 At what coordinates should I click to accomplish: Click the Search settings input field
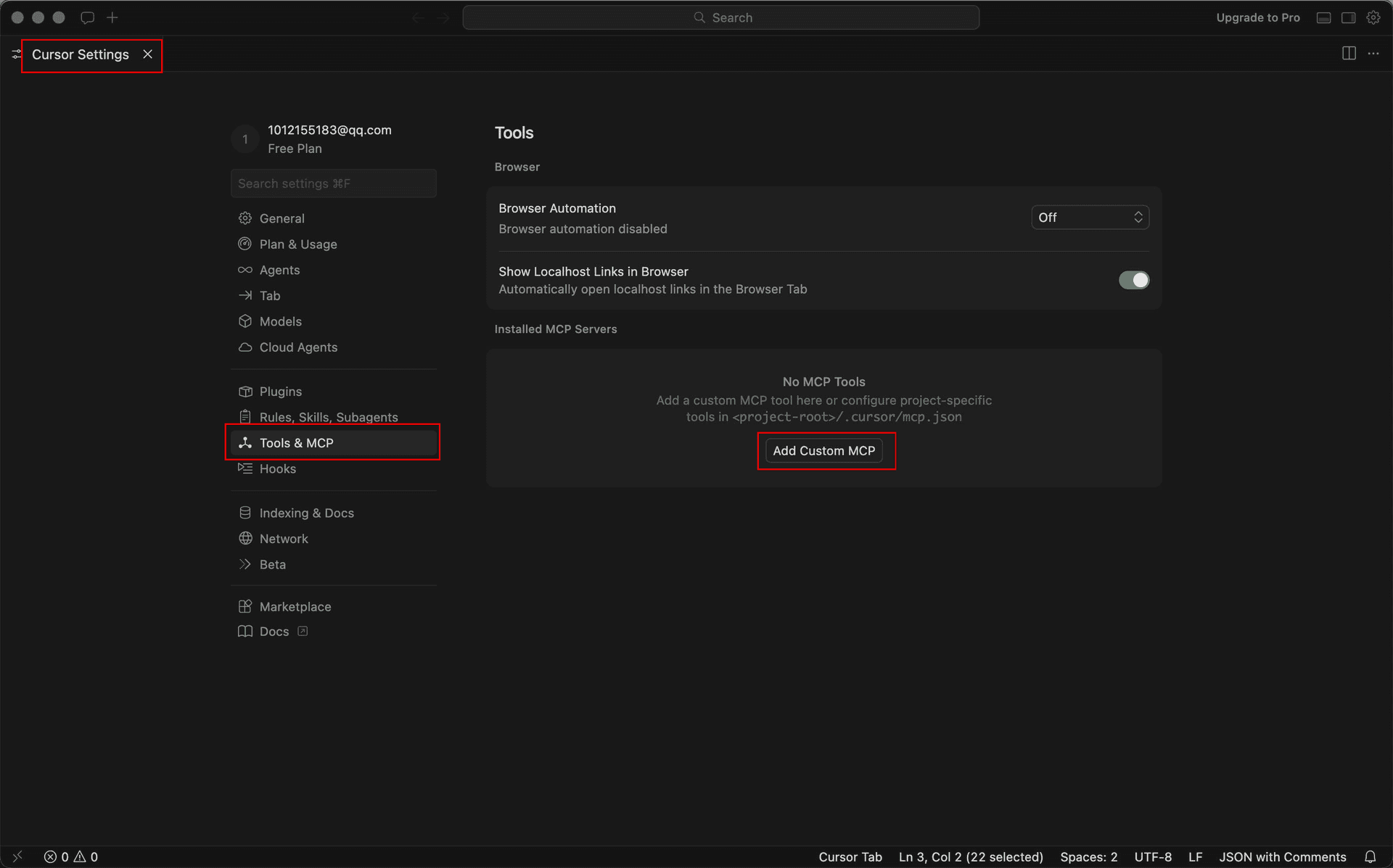[333, 183]
